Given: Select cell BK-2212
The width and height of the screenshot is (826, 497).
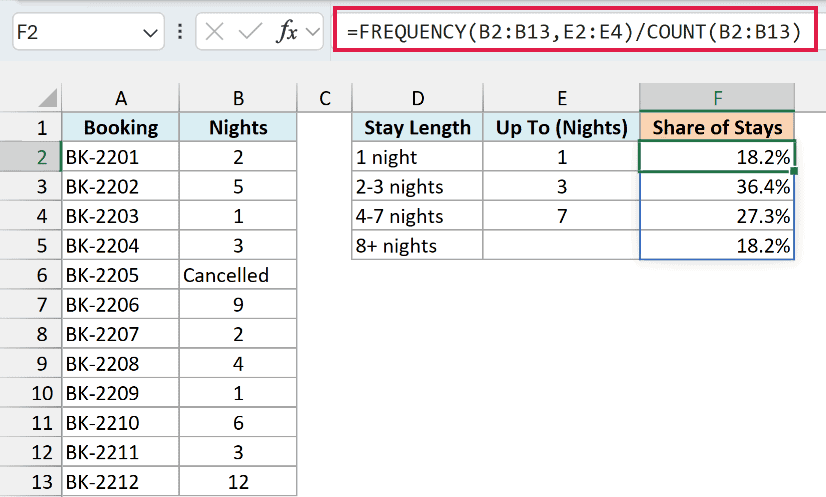Looking at the screenshot, I should click(x=121, y=482).
